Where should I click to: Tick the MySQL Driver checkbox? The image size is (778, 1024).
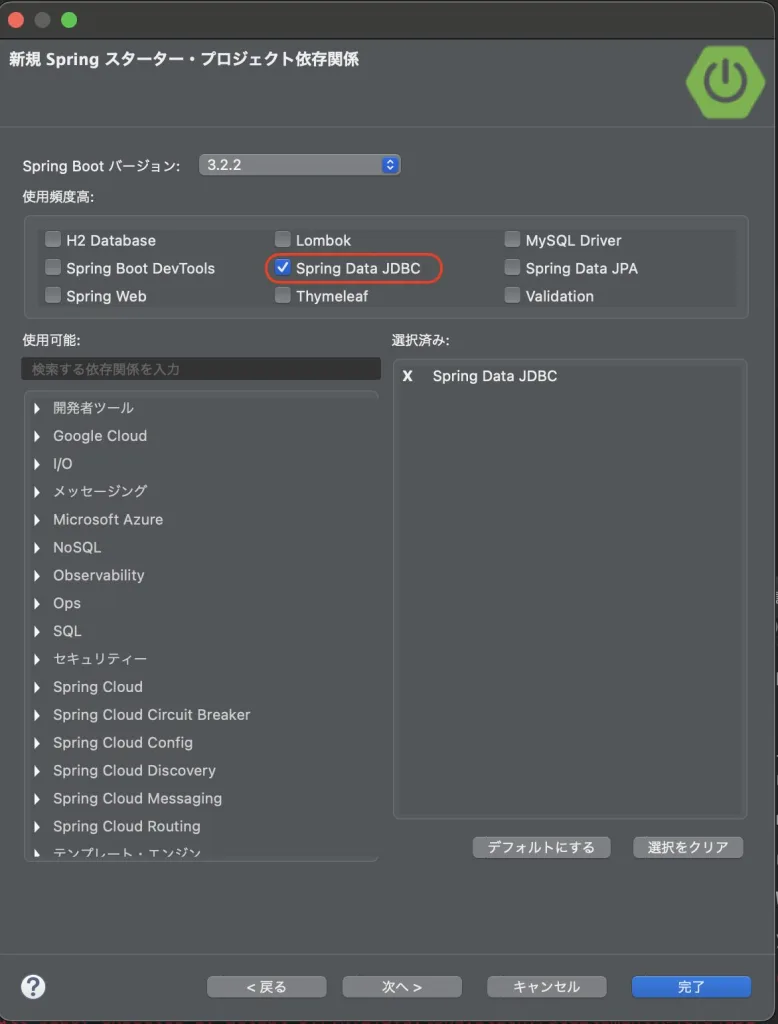[x=512, y=240]
